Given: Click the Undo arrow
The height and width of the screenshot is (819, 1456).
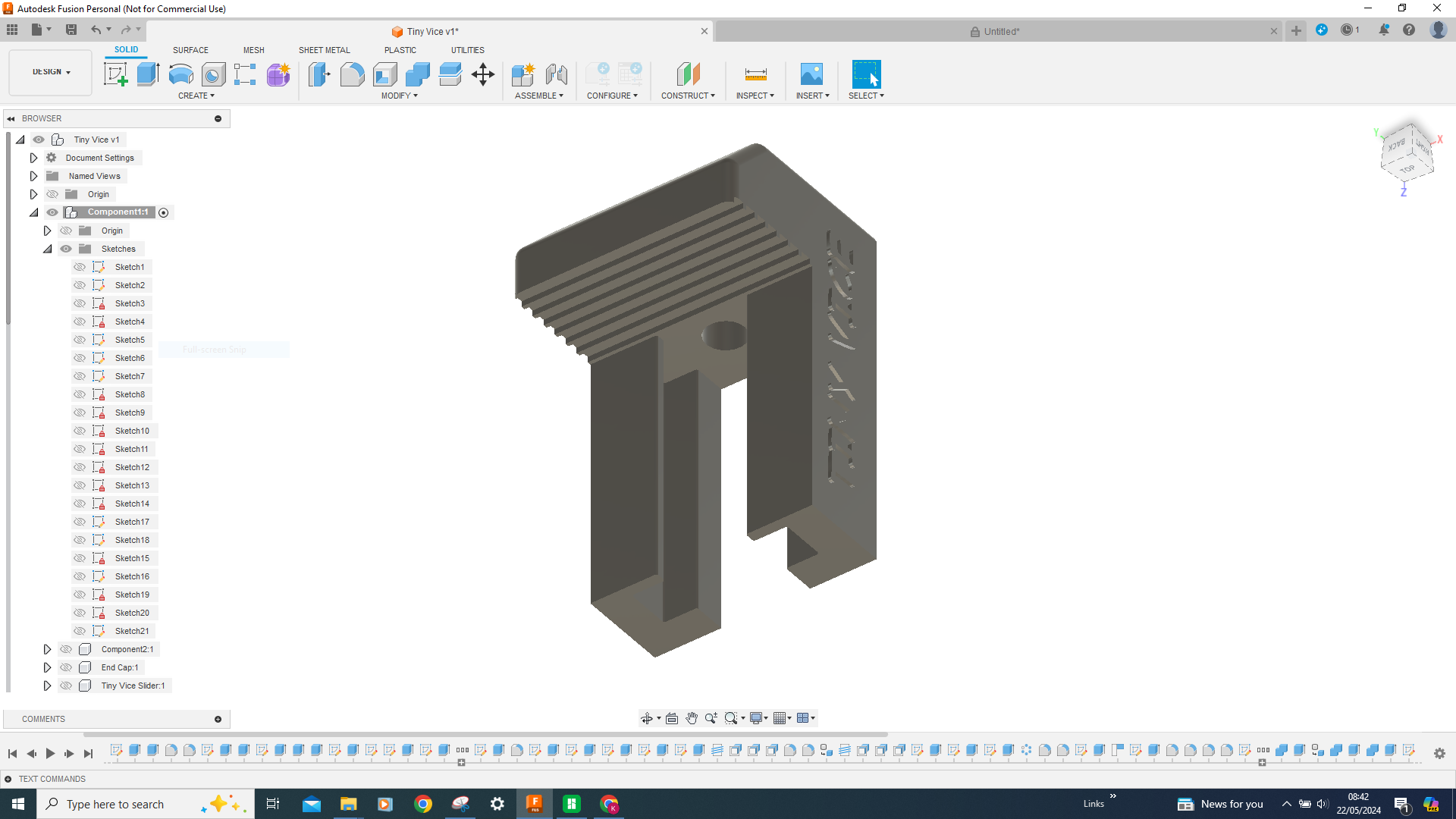Looking at the screenshot, I should pyautogui.click(x=96, y=30).
